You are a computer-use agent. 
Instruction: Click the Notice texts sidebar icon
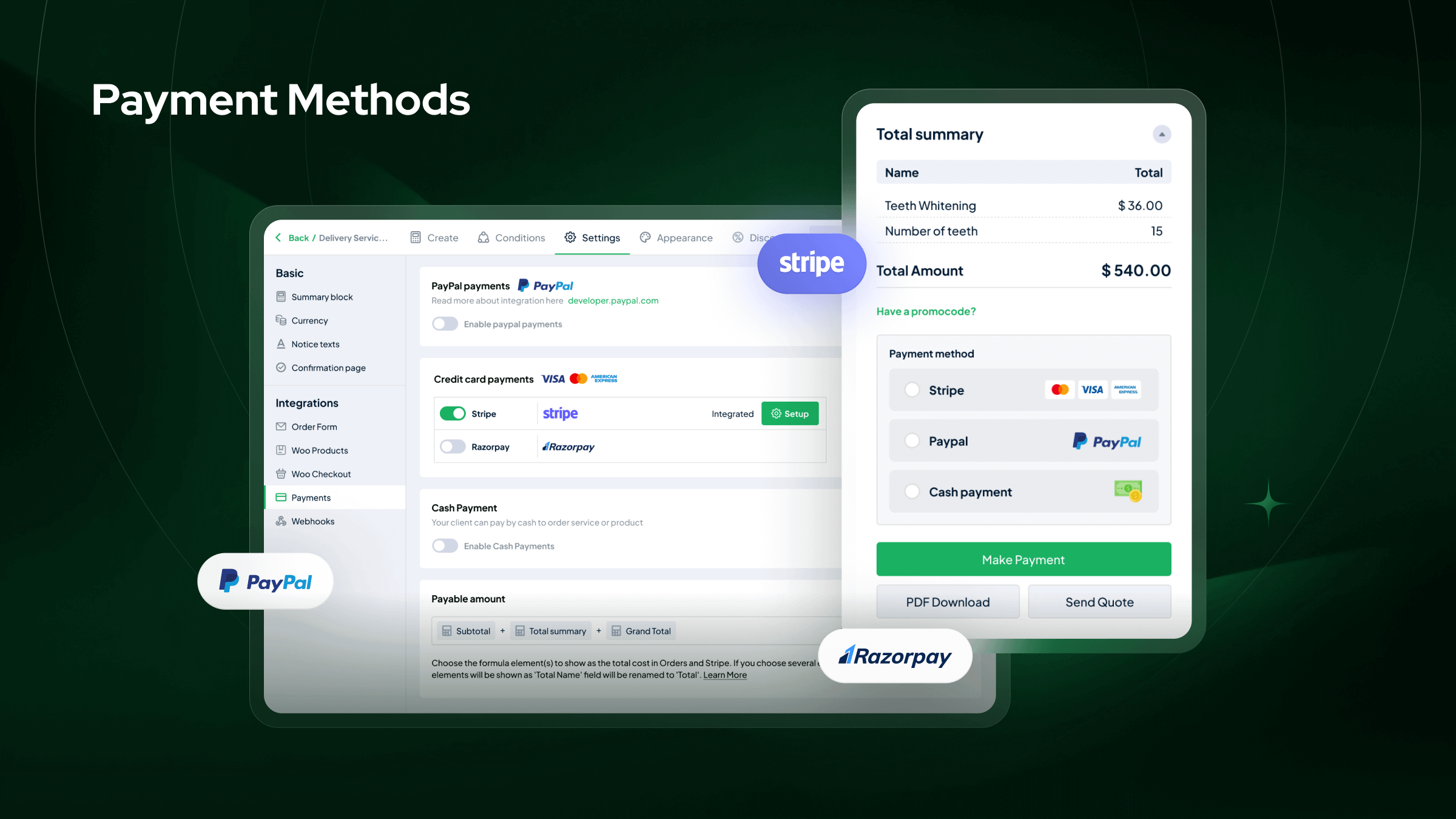coord(281,343)
